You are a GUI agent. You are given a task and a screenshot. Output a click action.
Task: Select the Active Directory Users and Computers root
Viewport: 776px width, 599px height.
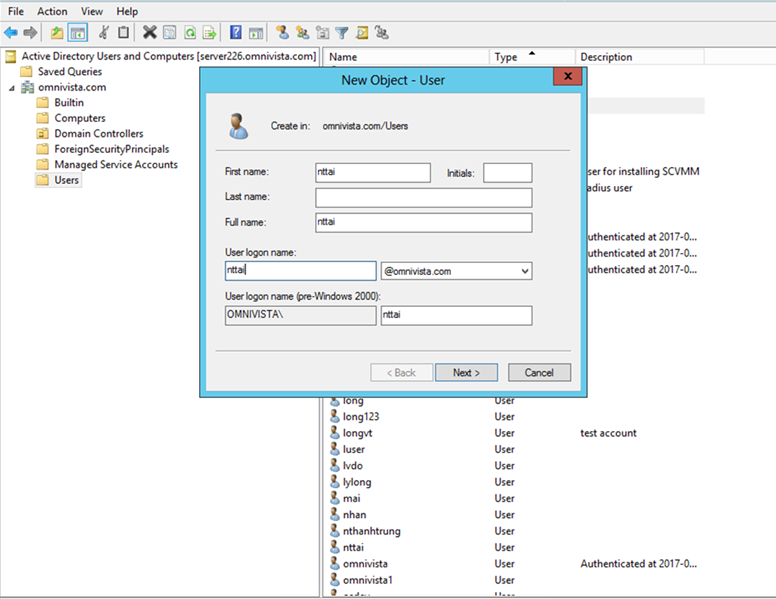point(169,56)
